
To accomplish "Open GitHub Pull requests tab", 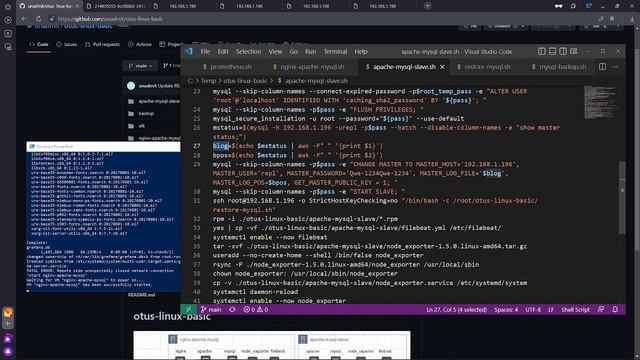I will click(x=102, y=44).
